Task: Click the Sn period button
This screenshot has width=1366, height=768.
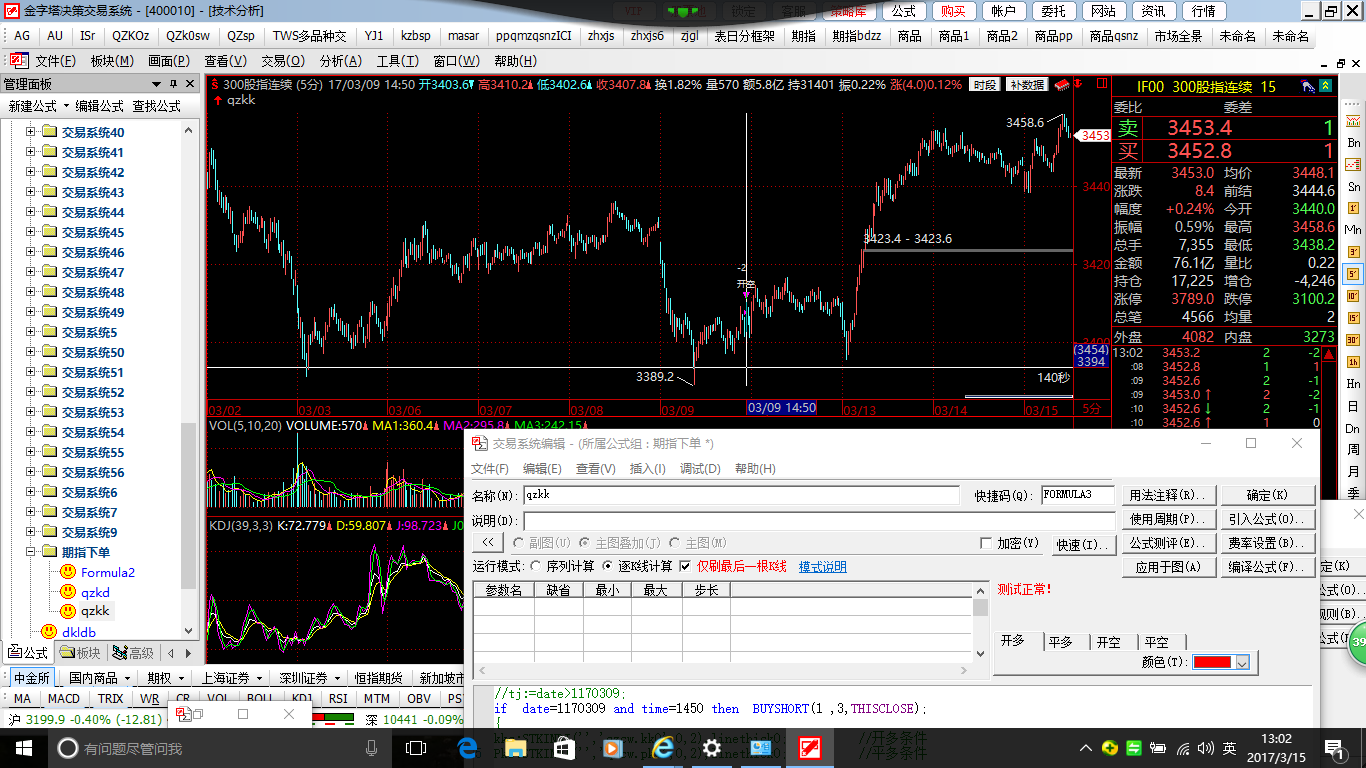Action: click(1353, 186)
